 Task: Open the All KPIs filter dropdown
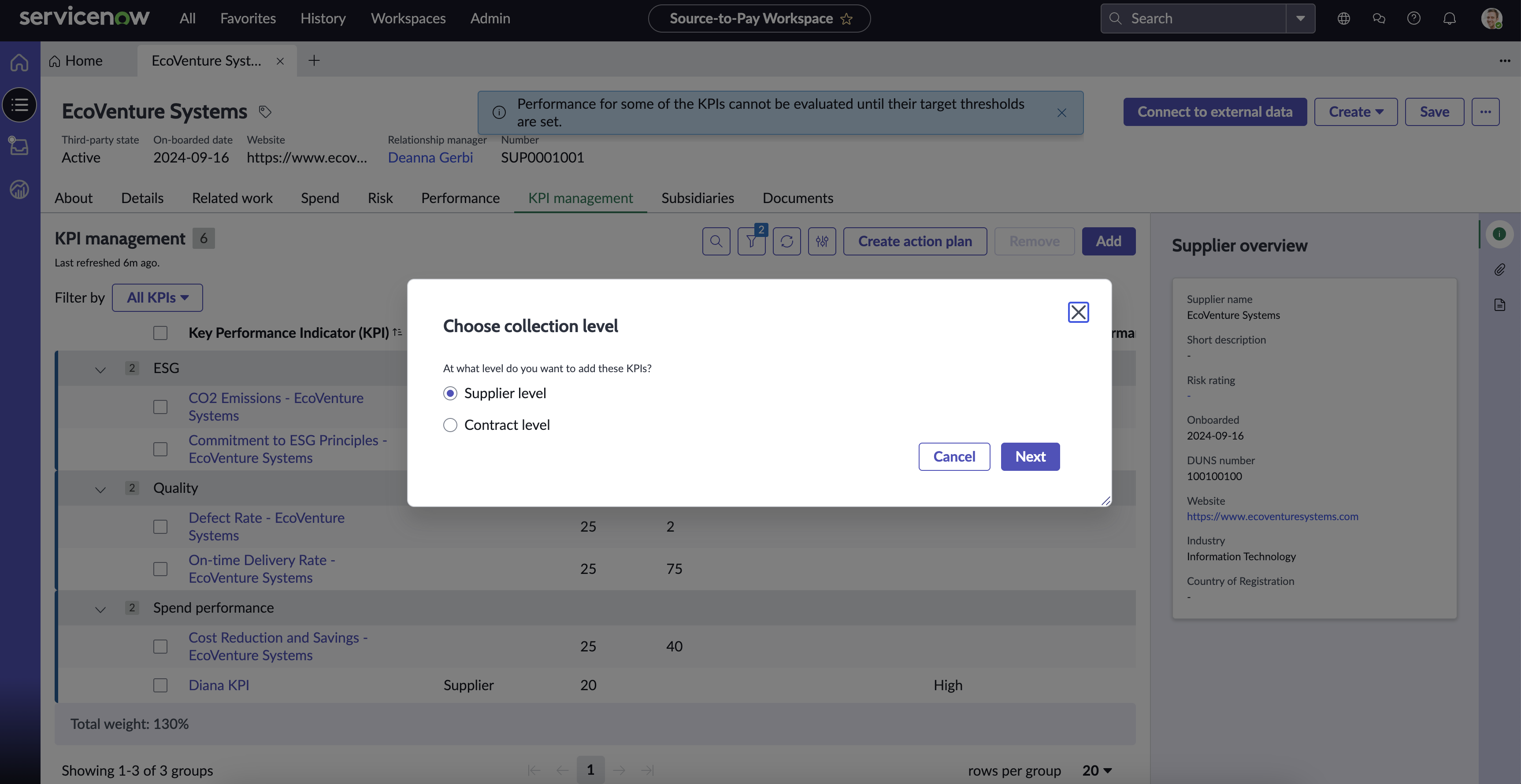coord(158,298)
